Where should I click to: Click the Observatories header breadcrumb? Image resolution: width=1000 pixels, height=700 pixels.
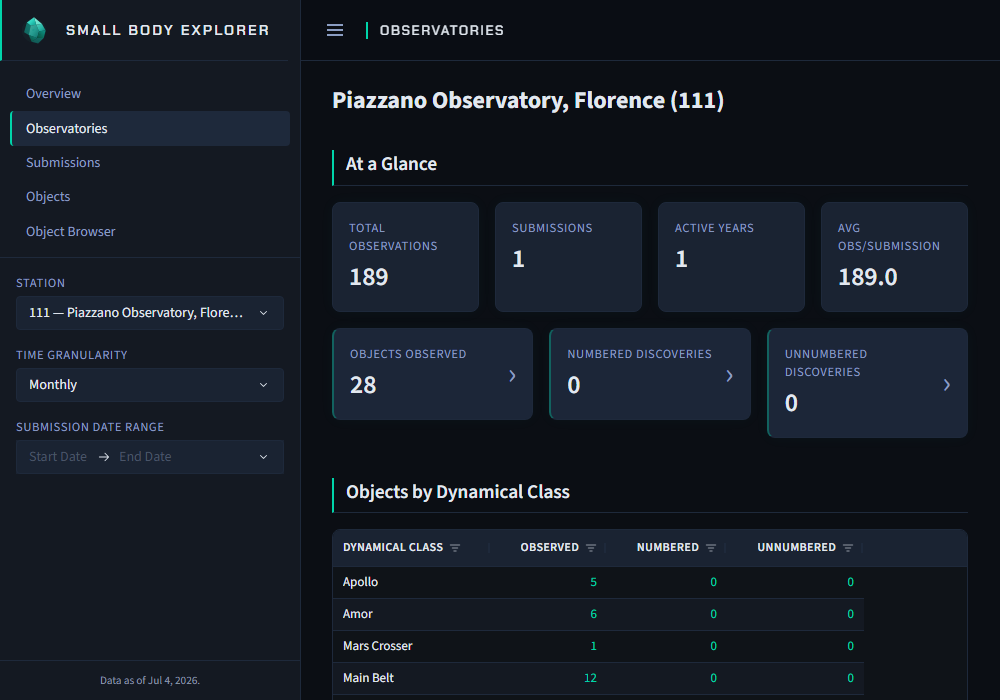(x=441, y=30)
